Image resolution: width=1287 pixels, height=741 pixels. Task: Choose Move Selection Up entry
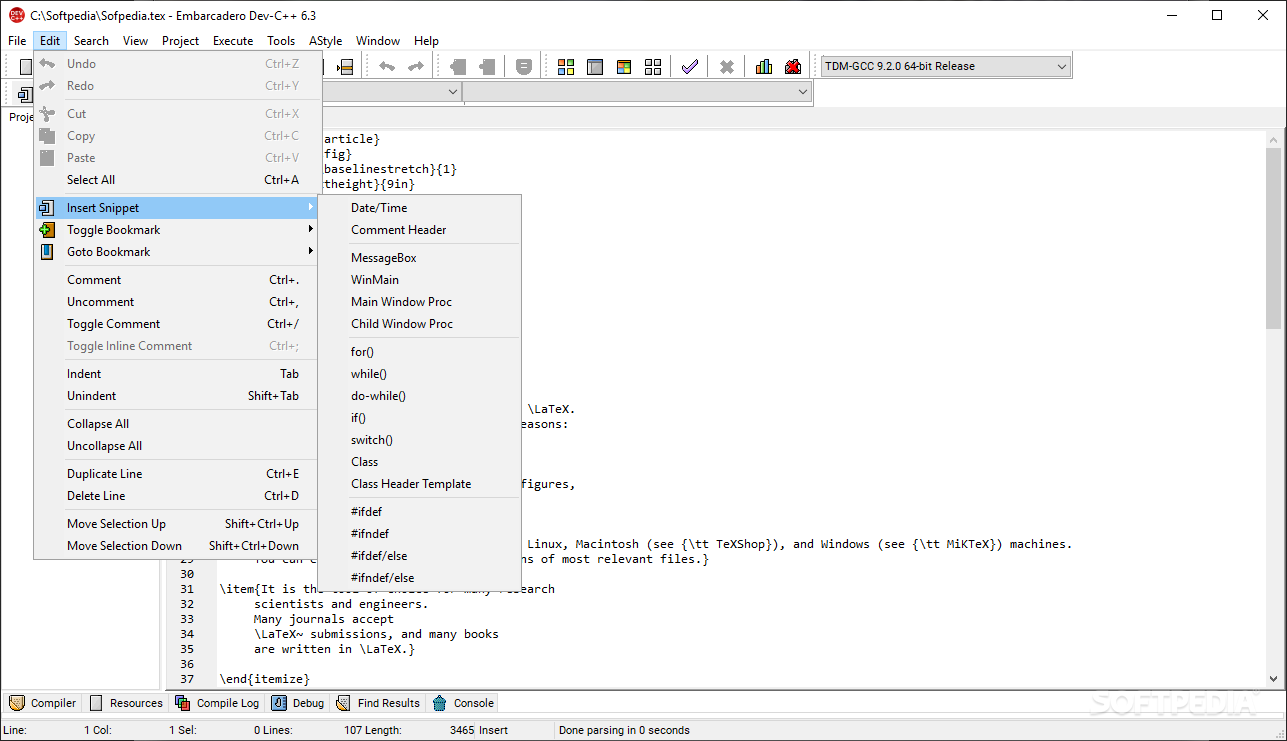click(x=176, y=524)
